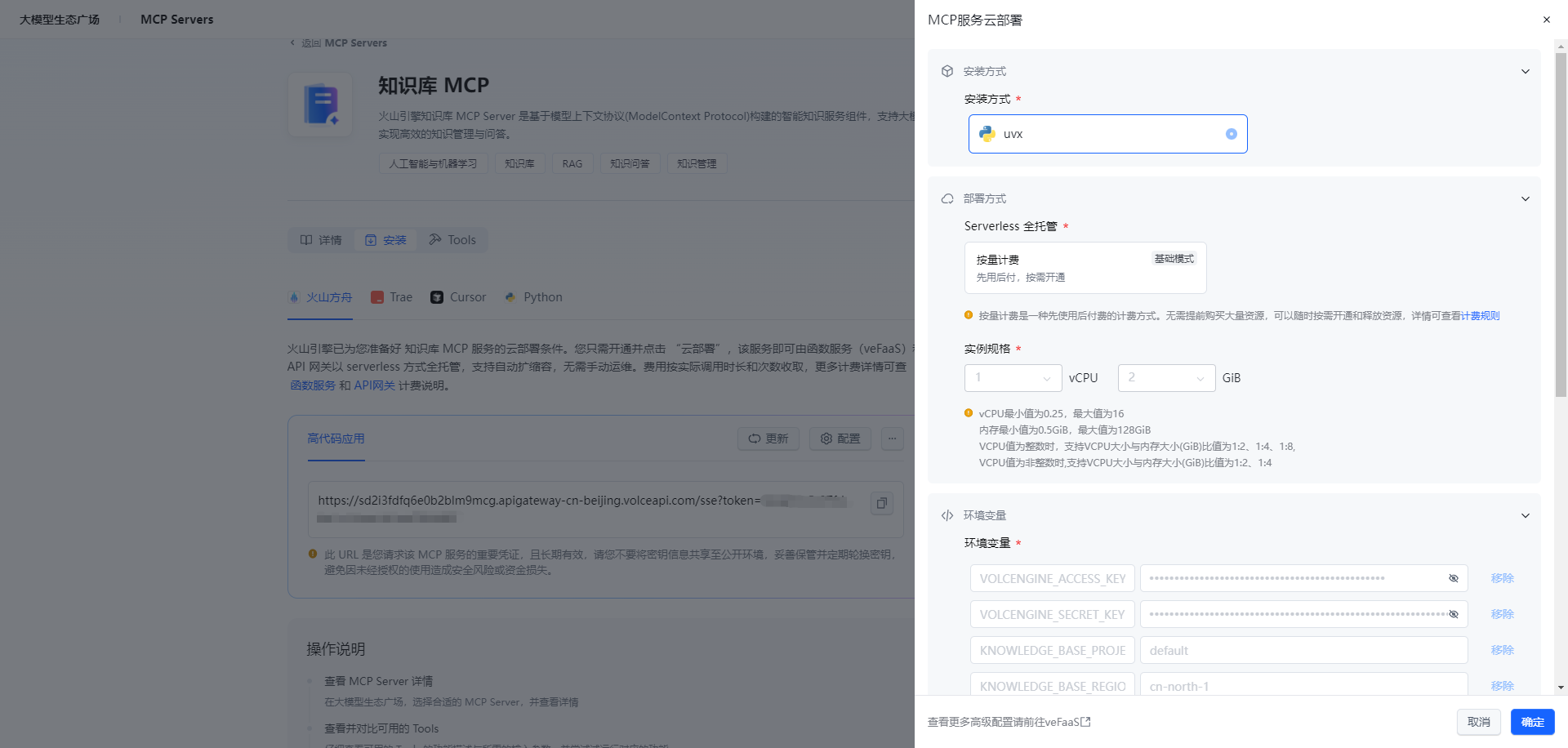1568x748 pixels.
Task: Select the 火山方舟 client tab
Action: click(321, 297)
